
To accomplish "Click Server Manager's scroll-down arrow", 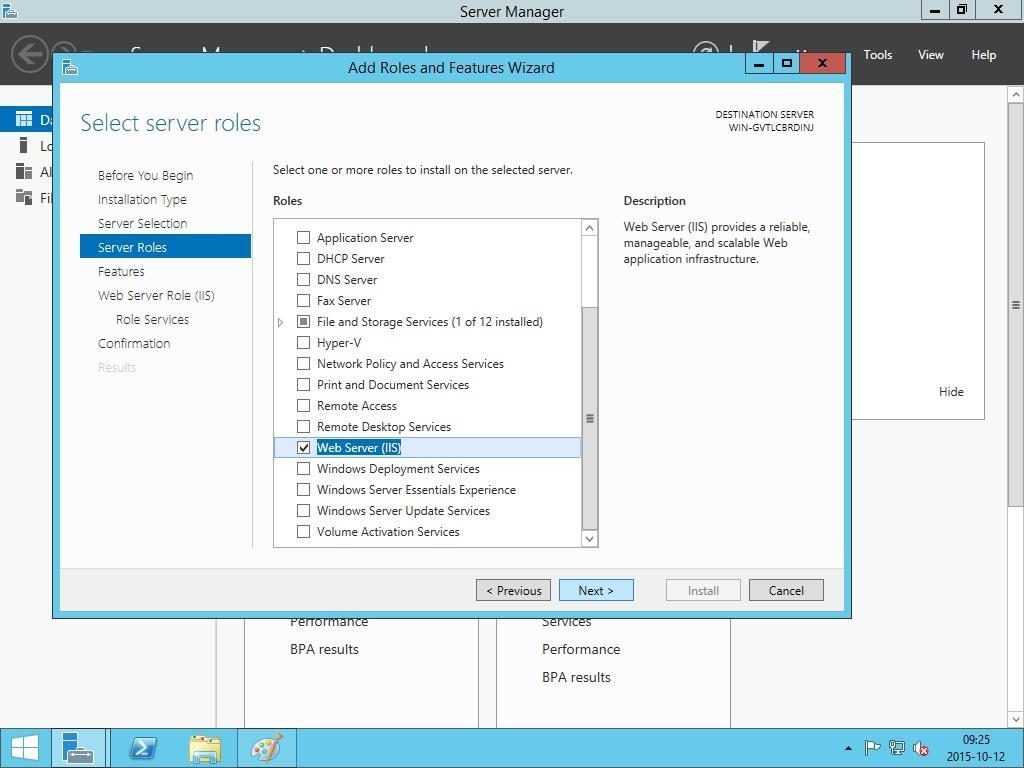I will 1016,720.
